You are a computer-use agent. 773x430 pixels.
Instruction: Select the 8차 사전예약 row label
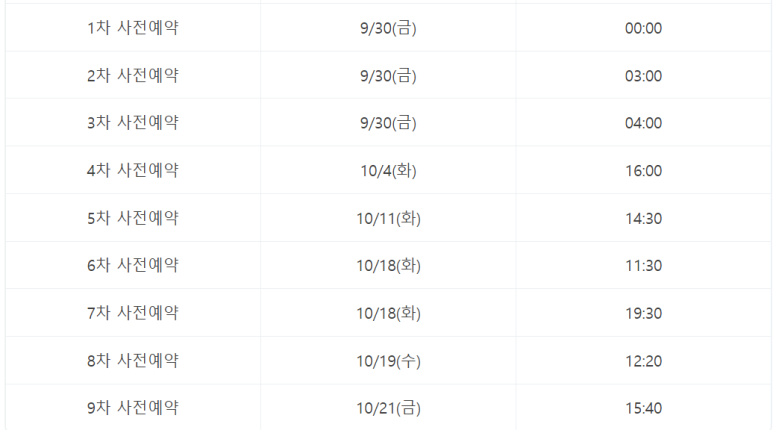click(133, 360)
